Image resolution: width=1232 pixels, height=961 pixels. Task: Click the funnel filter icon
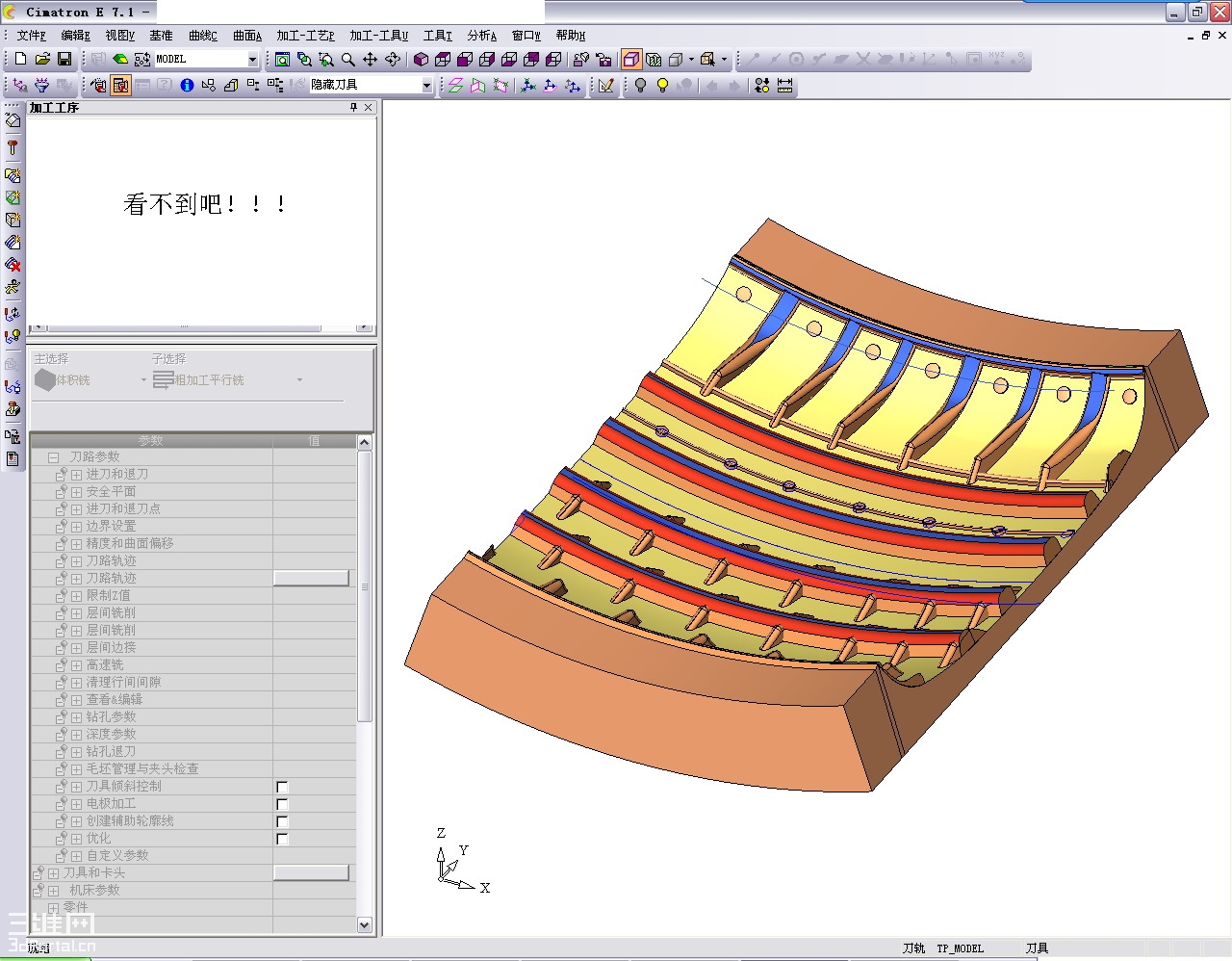pyautogui.click(x=41, y=86)
